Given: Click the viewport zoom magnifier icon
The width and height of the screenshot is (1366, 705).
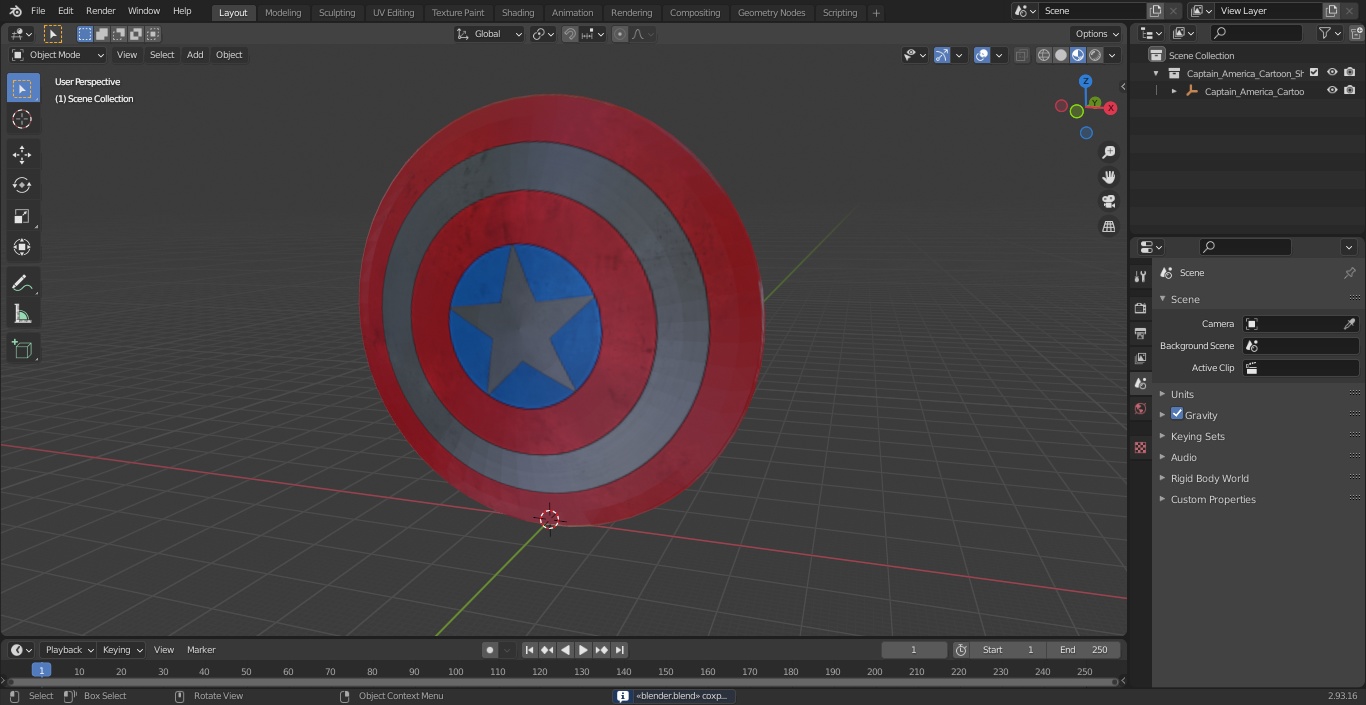Looking at the screenshot, I should pos(1108,152).
